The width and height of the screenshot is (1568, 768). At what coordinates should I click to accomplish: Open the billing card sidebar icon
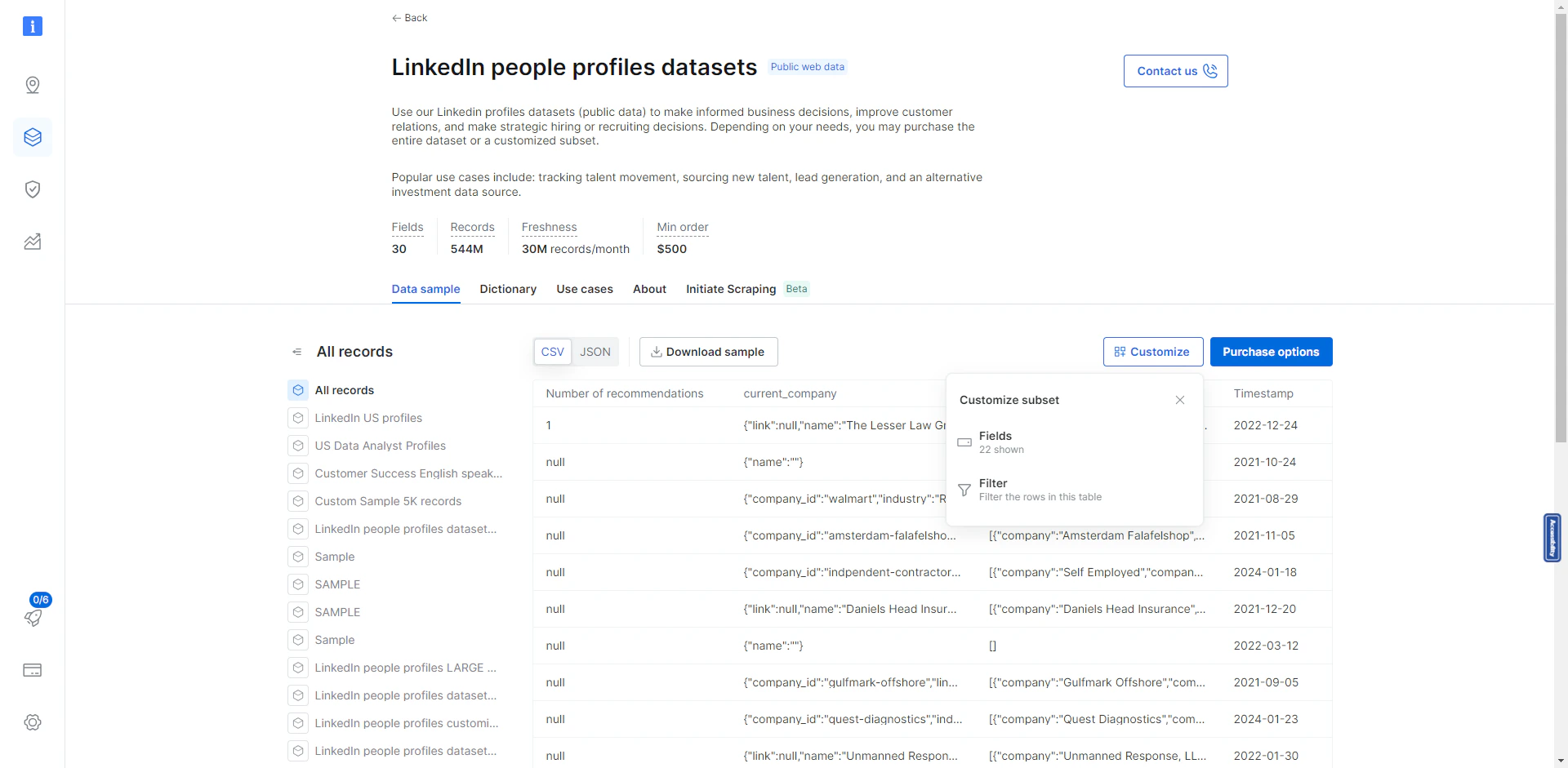click(33, 670)
